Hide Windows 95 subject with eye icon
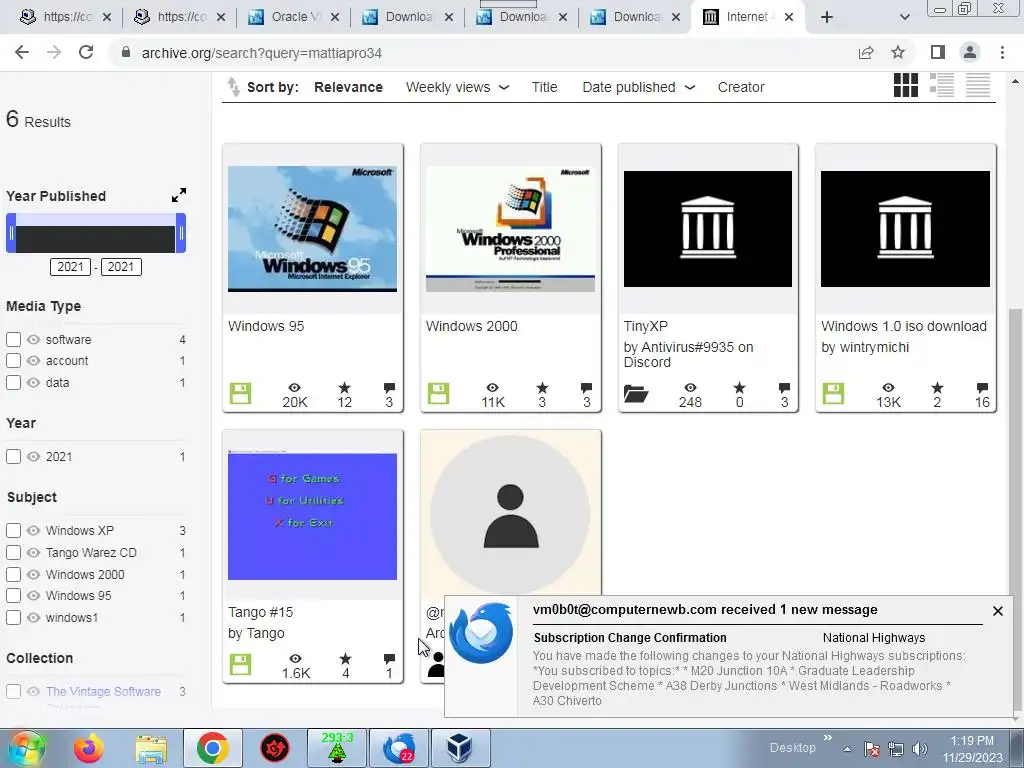 point(33,596)
